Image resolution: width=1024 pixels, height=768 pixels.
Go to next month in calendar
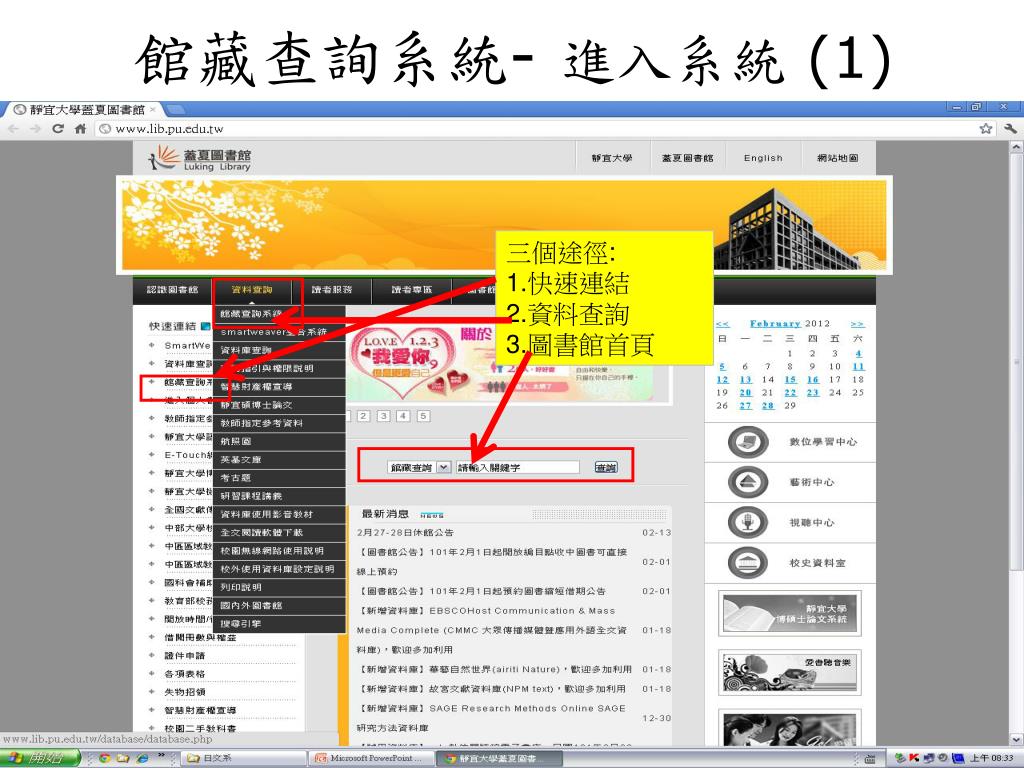[857, 324]
